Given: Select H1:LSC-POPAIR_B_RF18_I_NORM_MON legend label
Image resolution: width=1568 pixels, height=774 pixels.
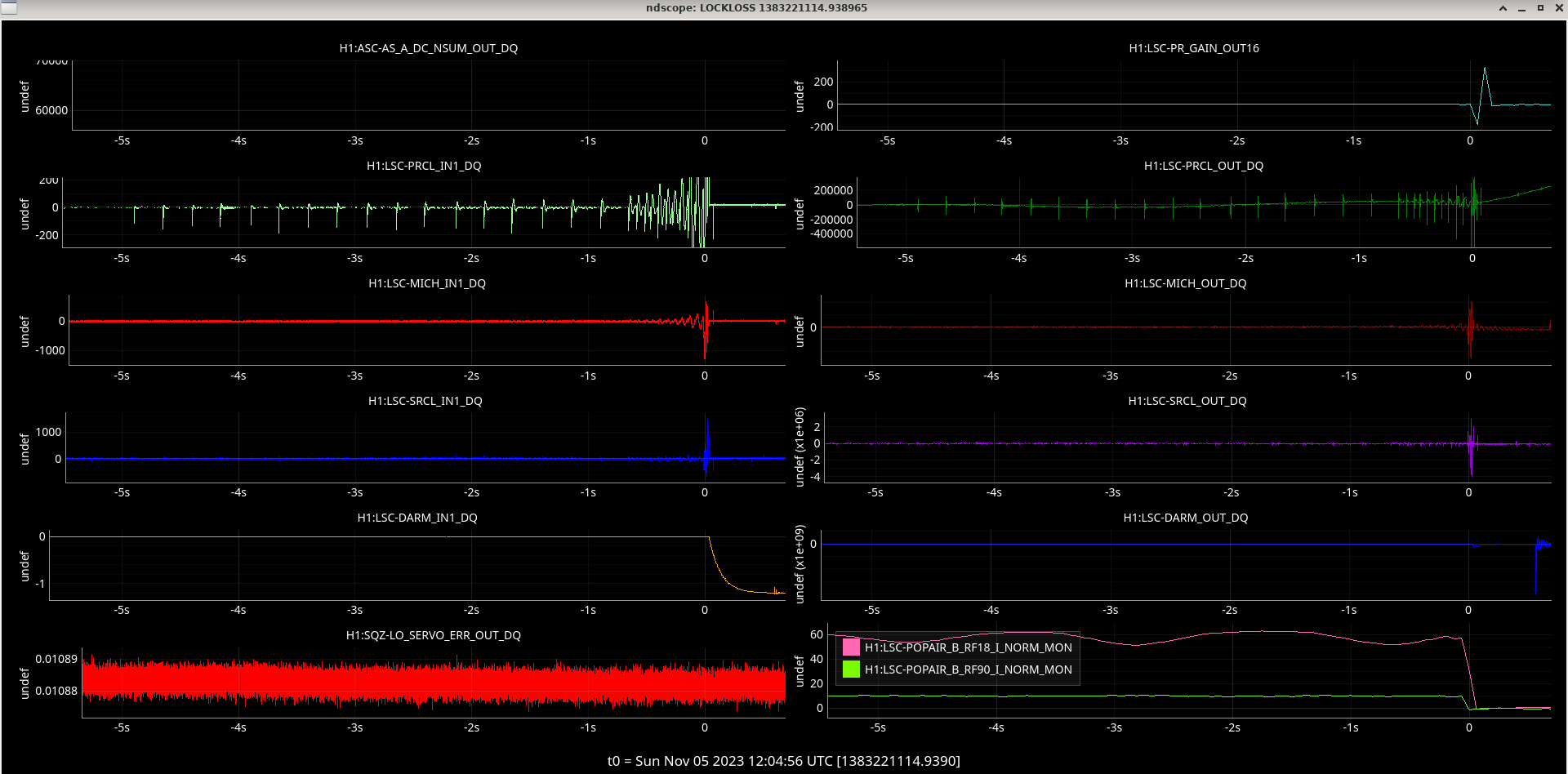Looking at the screenshot, I should 969,647.
